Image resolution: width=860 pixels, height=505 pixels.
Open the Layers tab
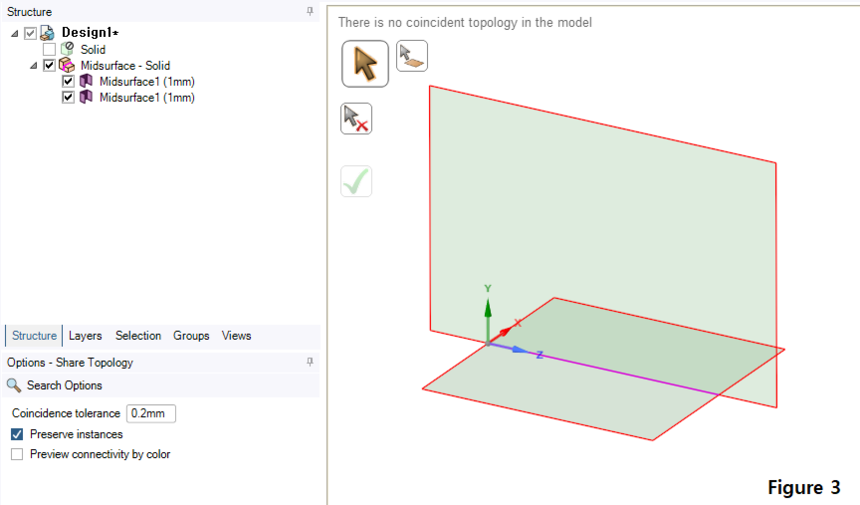85,336
